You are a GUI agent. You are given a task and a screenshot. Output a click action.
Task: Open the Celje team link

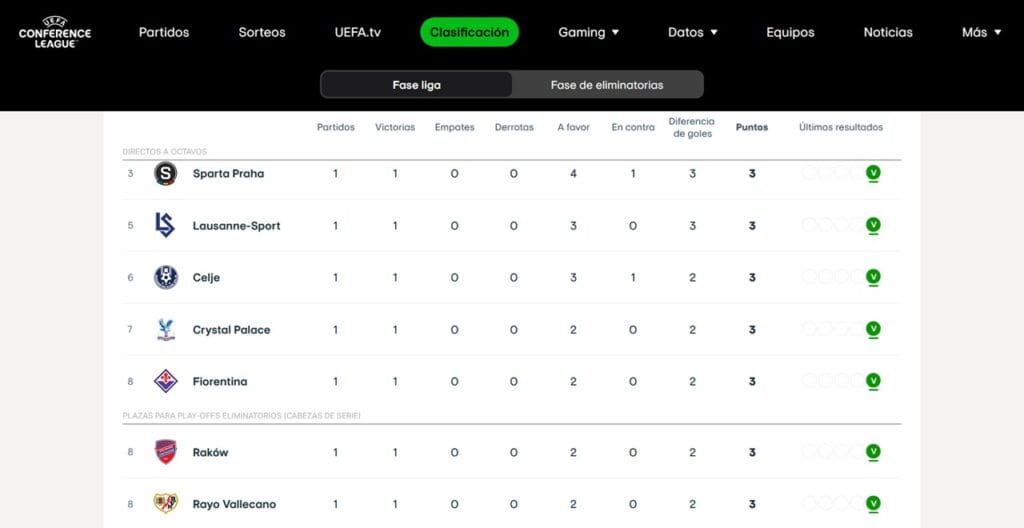coord(206,278)
